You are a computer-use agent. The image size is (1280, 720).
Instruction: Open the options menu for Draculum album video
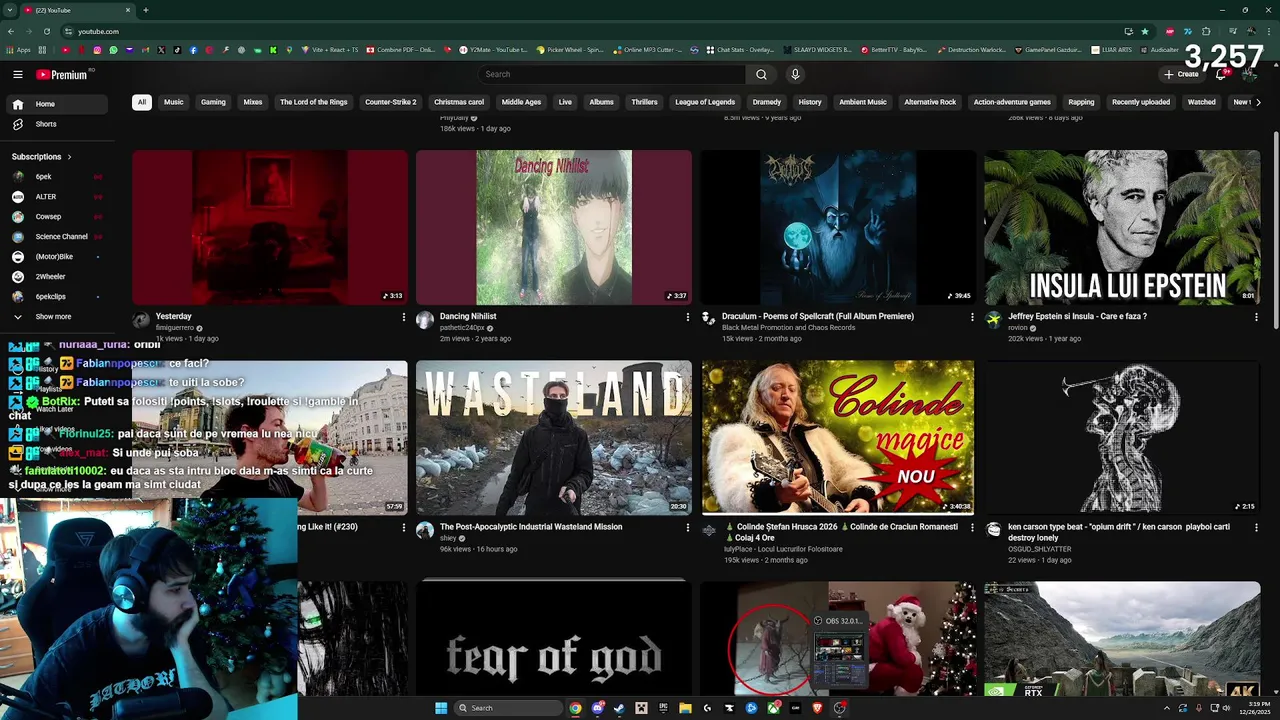pos(972,317)
